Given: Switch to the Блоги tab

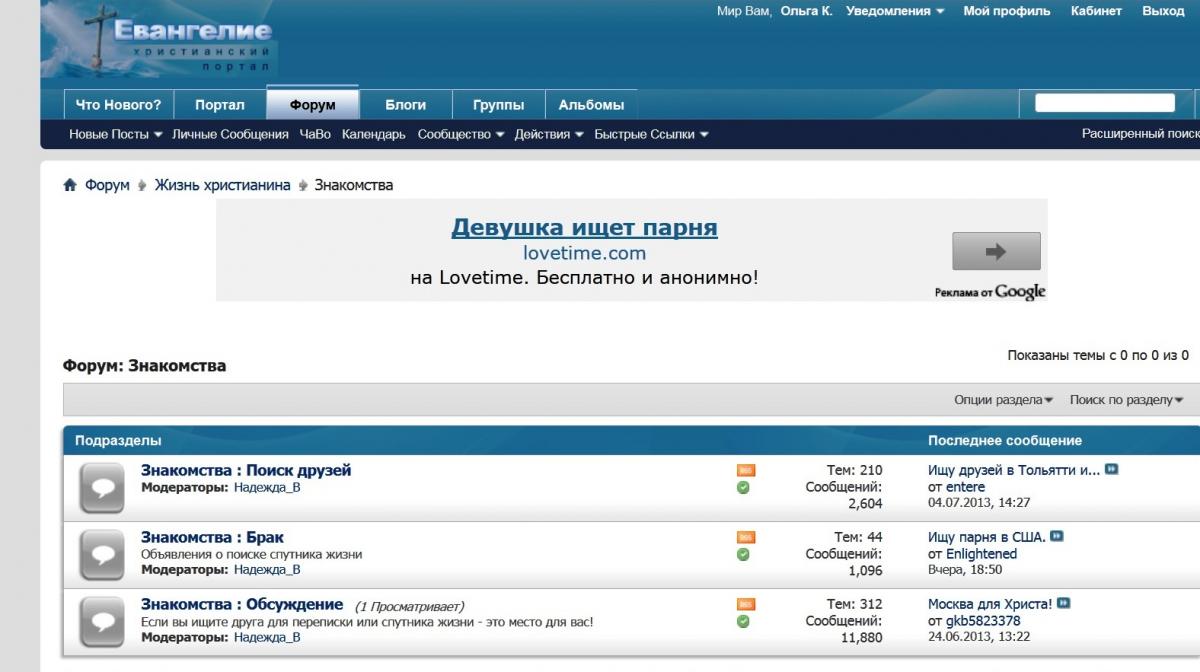Looking at the screenshot, I should 405,105.
